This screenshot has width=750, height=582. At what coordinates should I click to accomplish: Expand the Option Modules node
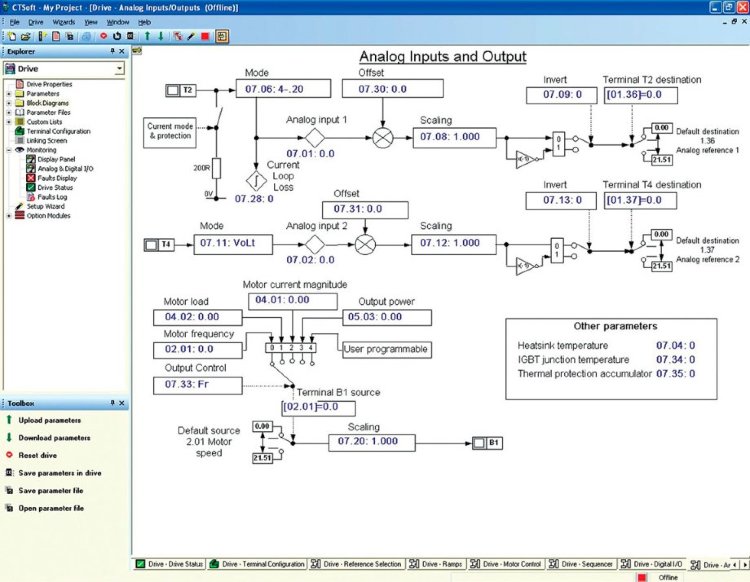point(8,215)
